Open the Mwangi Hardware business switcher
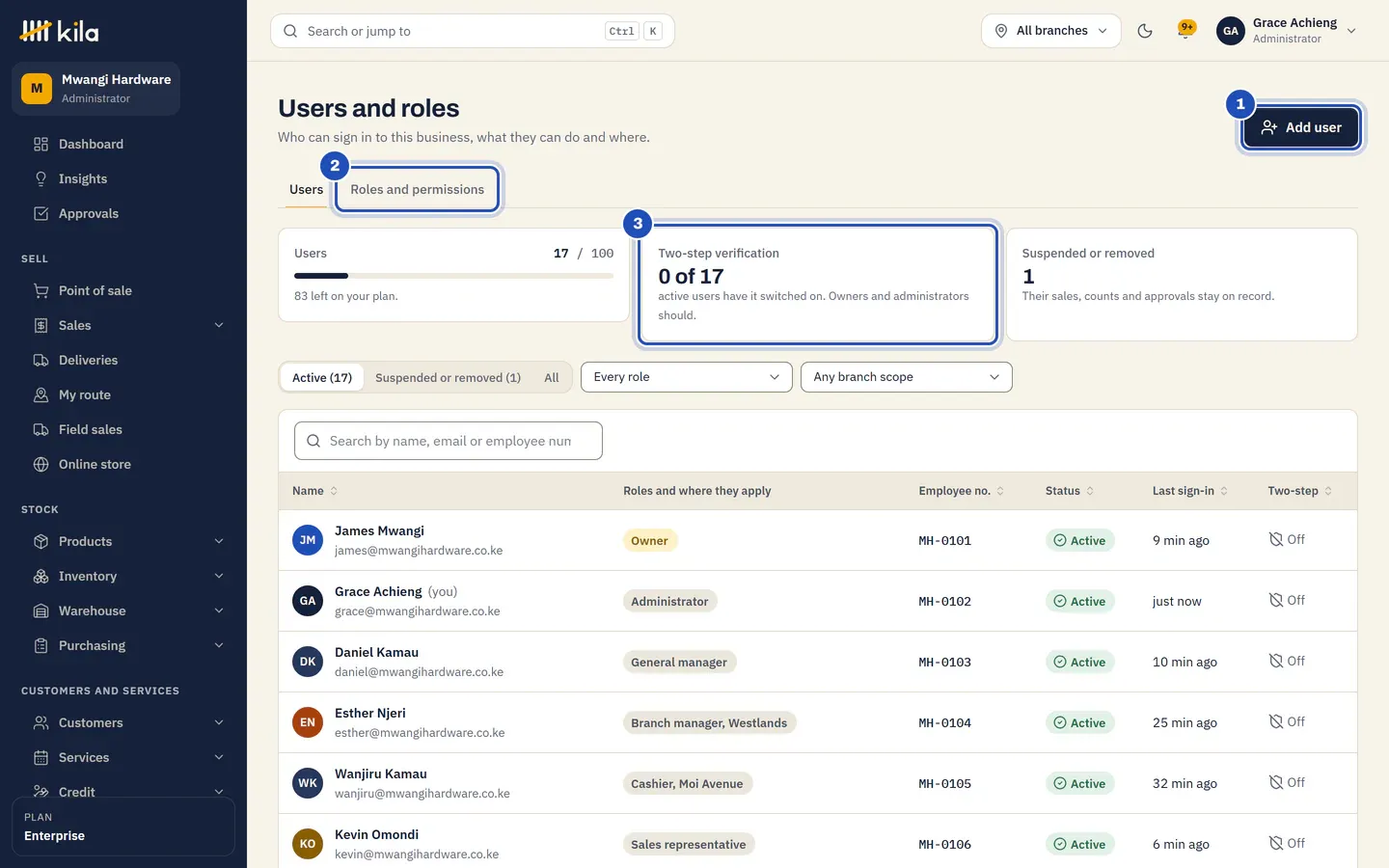1389x868 pixels. tap(96, 89)
